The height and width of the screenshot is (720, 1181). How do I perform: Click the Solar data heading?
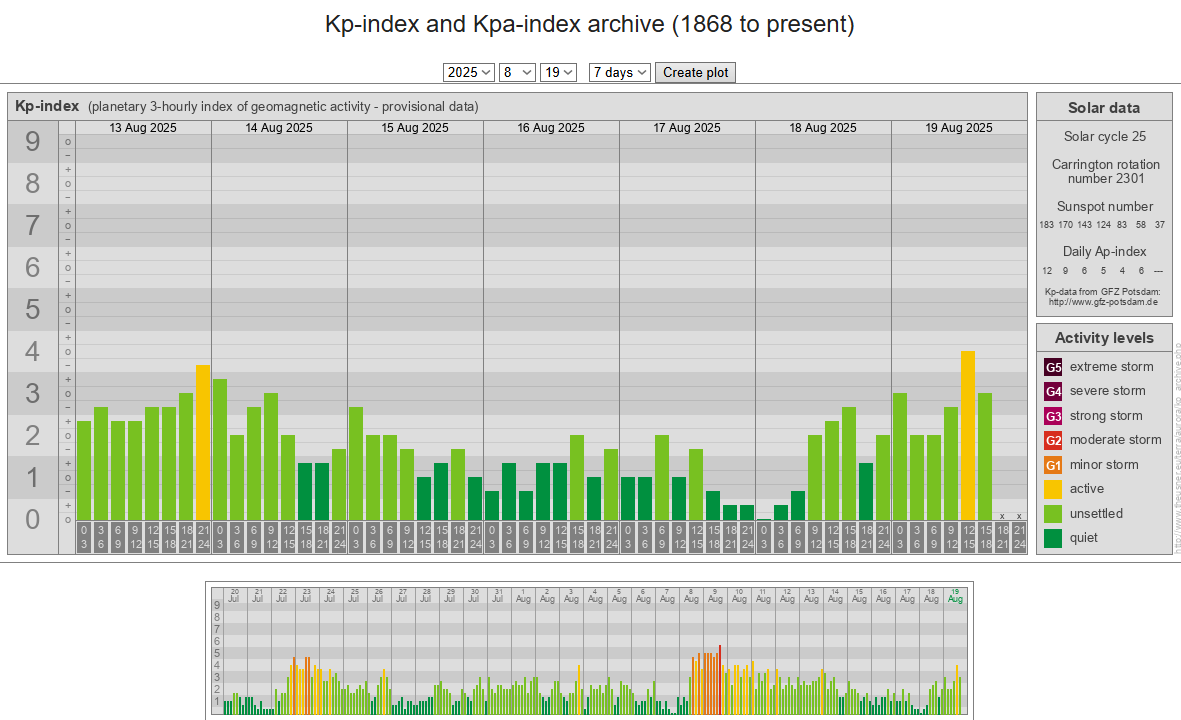pos(1104,108)
